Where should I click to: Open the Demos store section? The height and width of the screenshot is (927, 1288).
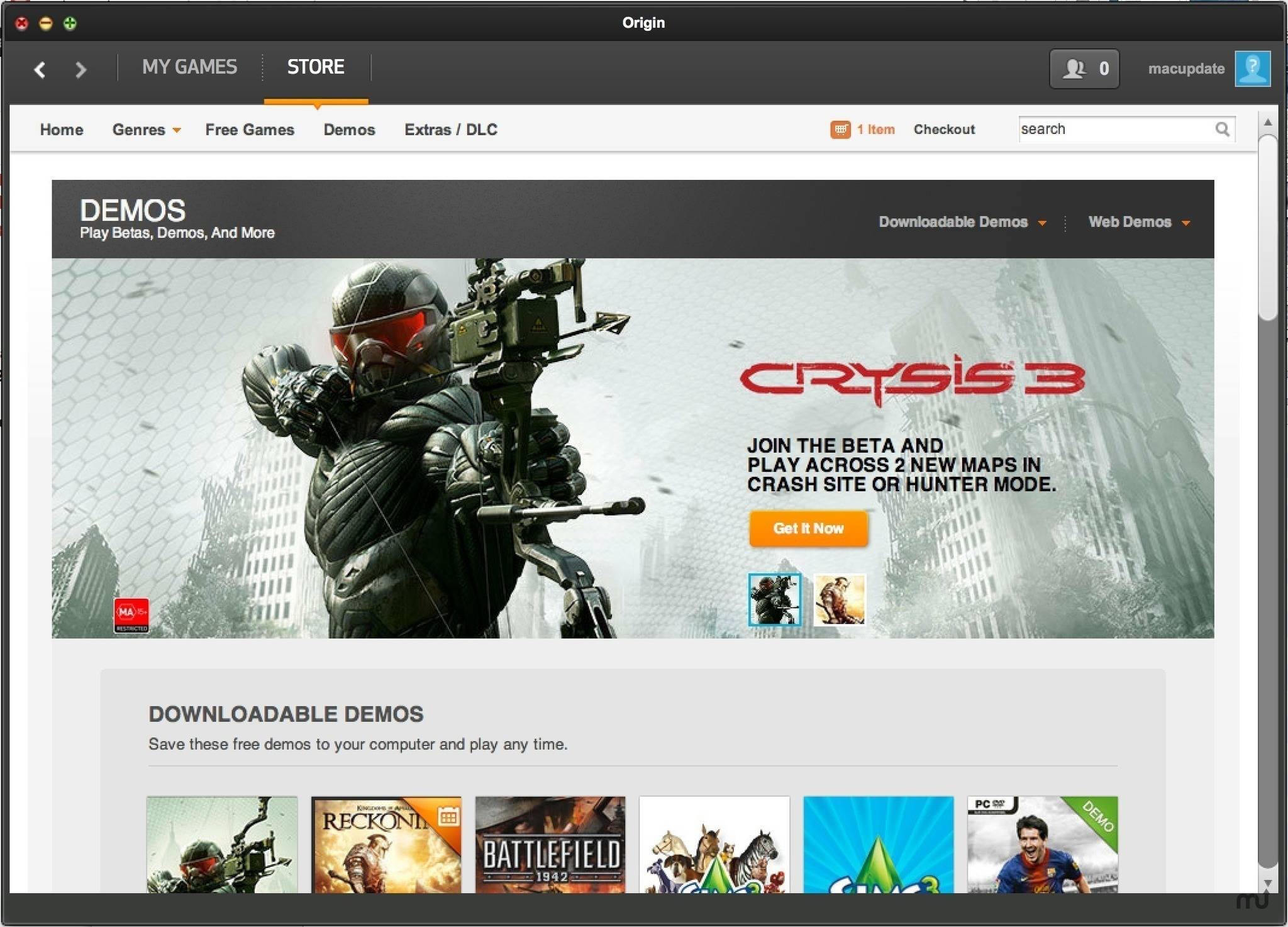click(x=350, y=130)
